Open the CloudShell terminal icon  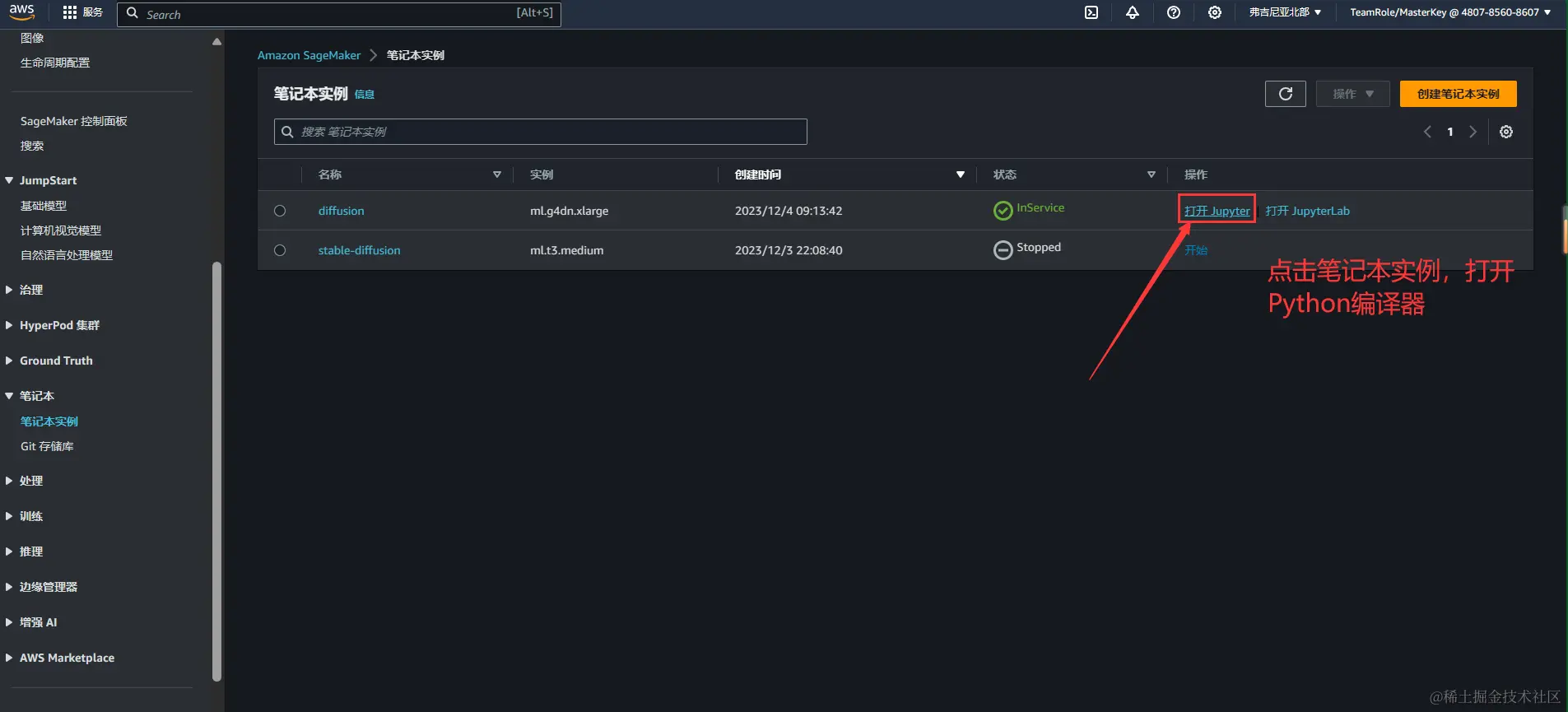pyautogui.click(x=1091, y=12)
